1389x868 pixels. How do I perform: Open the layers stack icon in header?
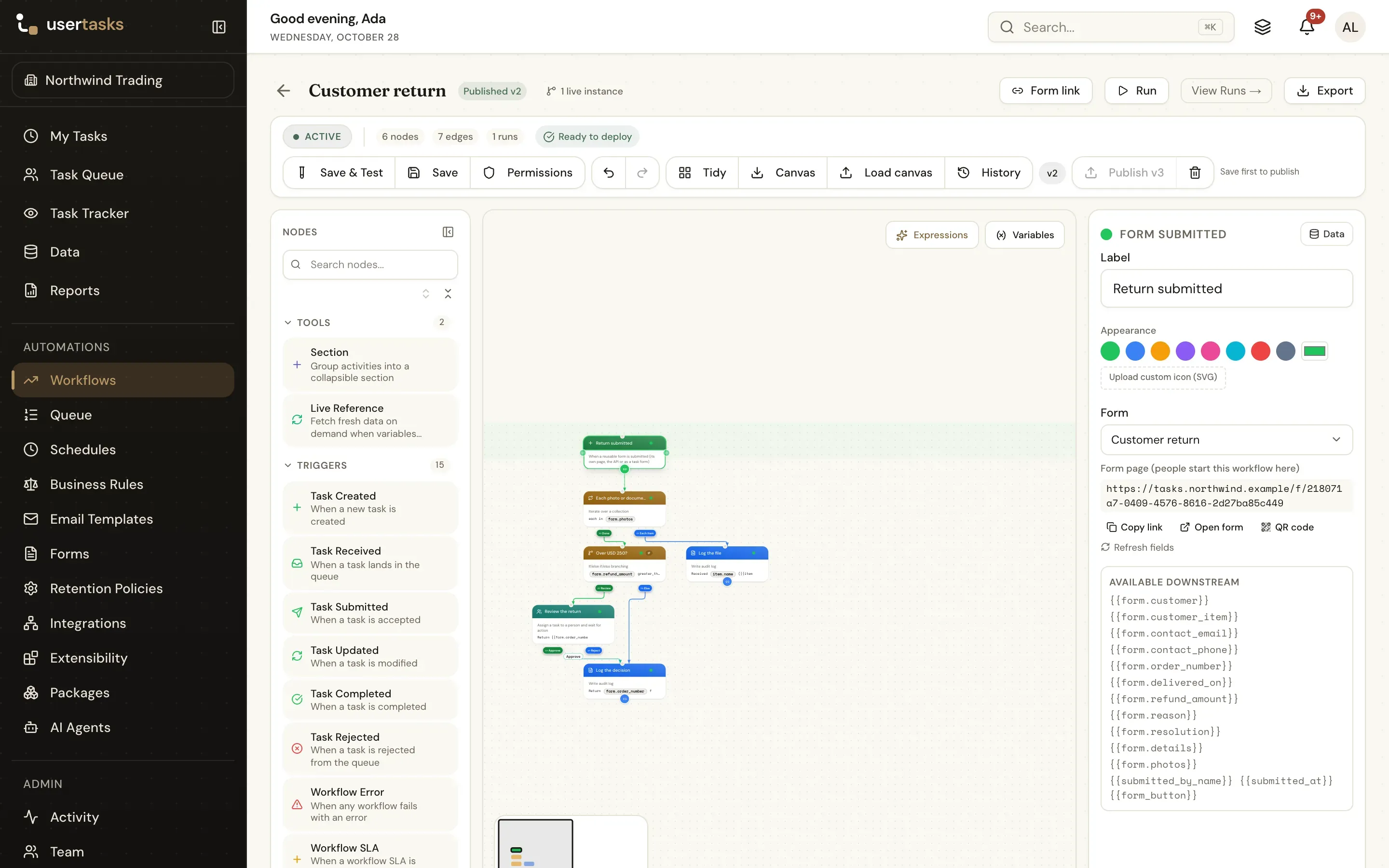point(1263,27)
